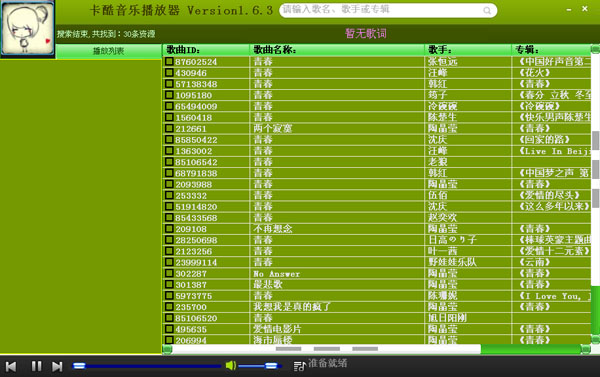The width and height of the screenshot is (600, 377).
Task: Tick checkbox beside song 51914820
Action: [169, 206]
